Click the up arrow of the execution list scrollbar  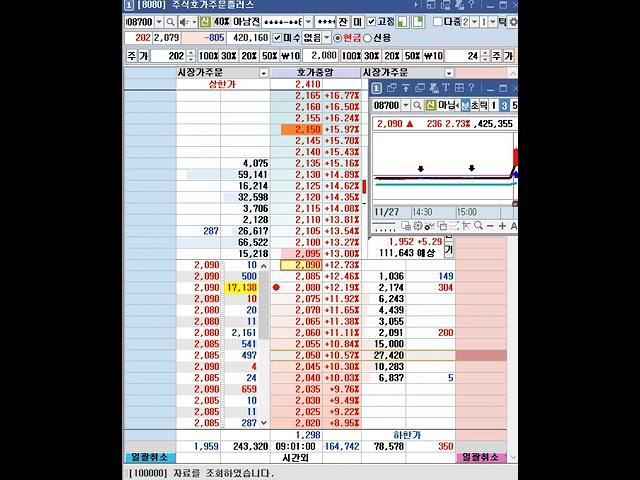pos(264,266)
